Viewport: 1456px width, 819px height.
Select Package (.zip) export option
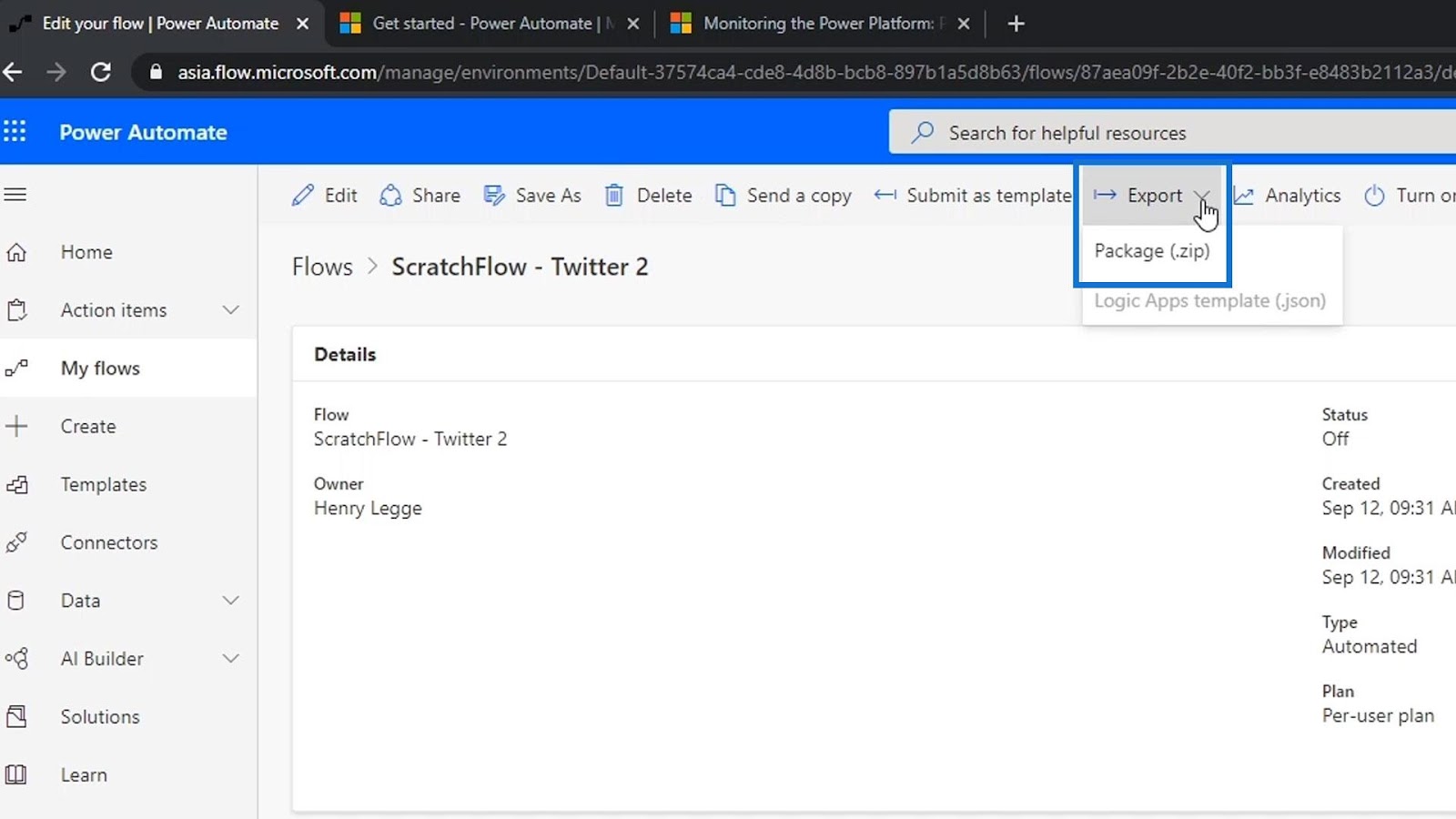click(1152, 251)
